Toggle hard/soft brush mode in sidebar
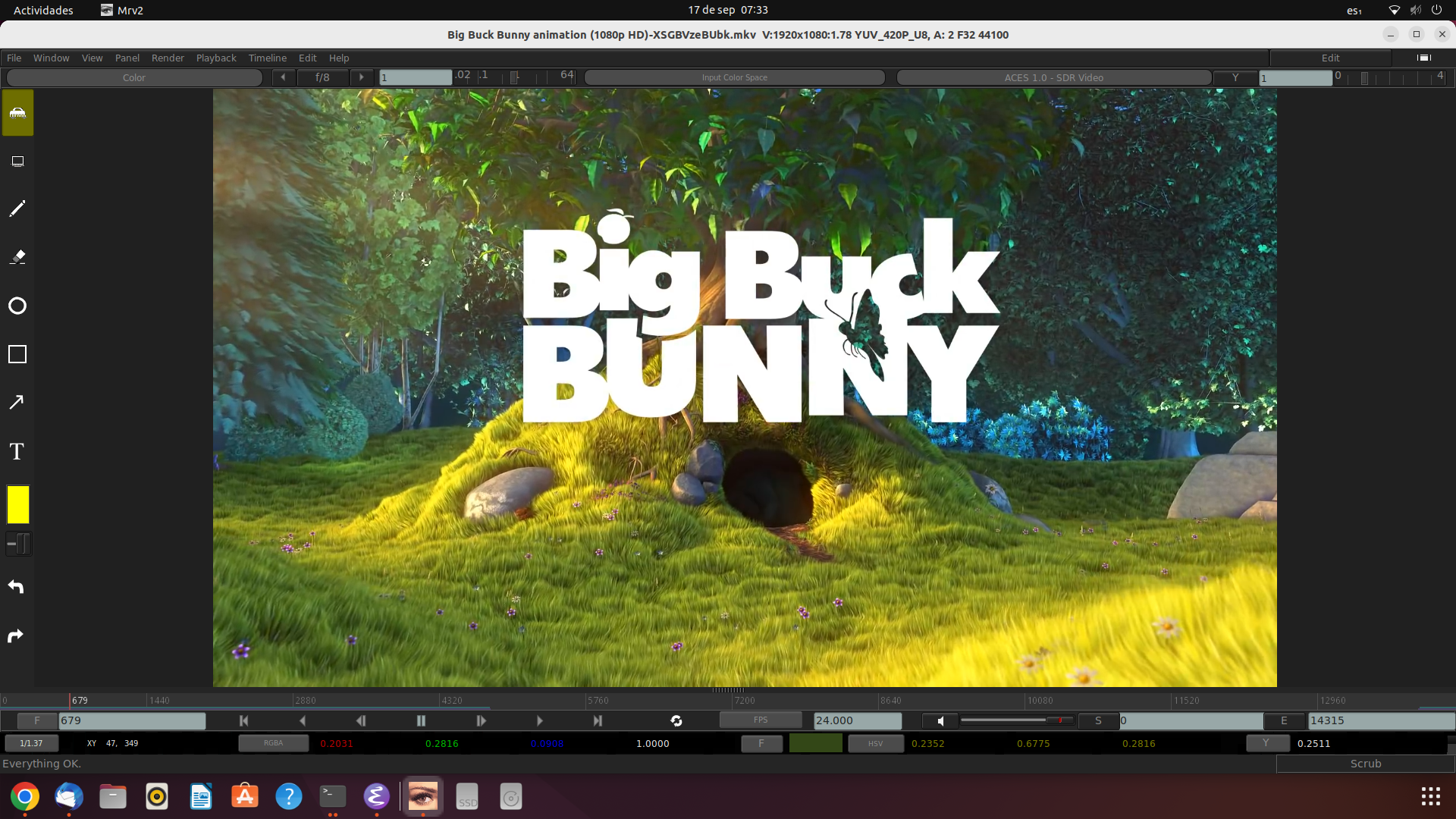The width and height of the screenshot is (1456, 819). (x=17, y=543)
